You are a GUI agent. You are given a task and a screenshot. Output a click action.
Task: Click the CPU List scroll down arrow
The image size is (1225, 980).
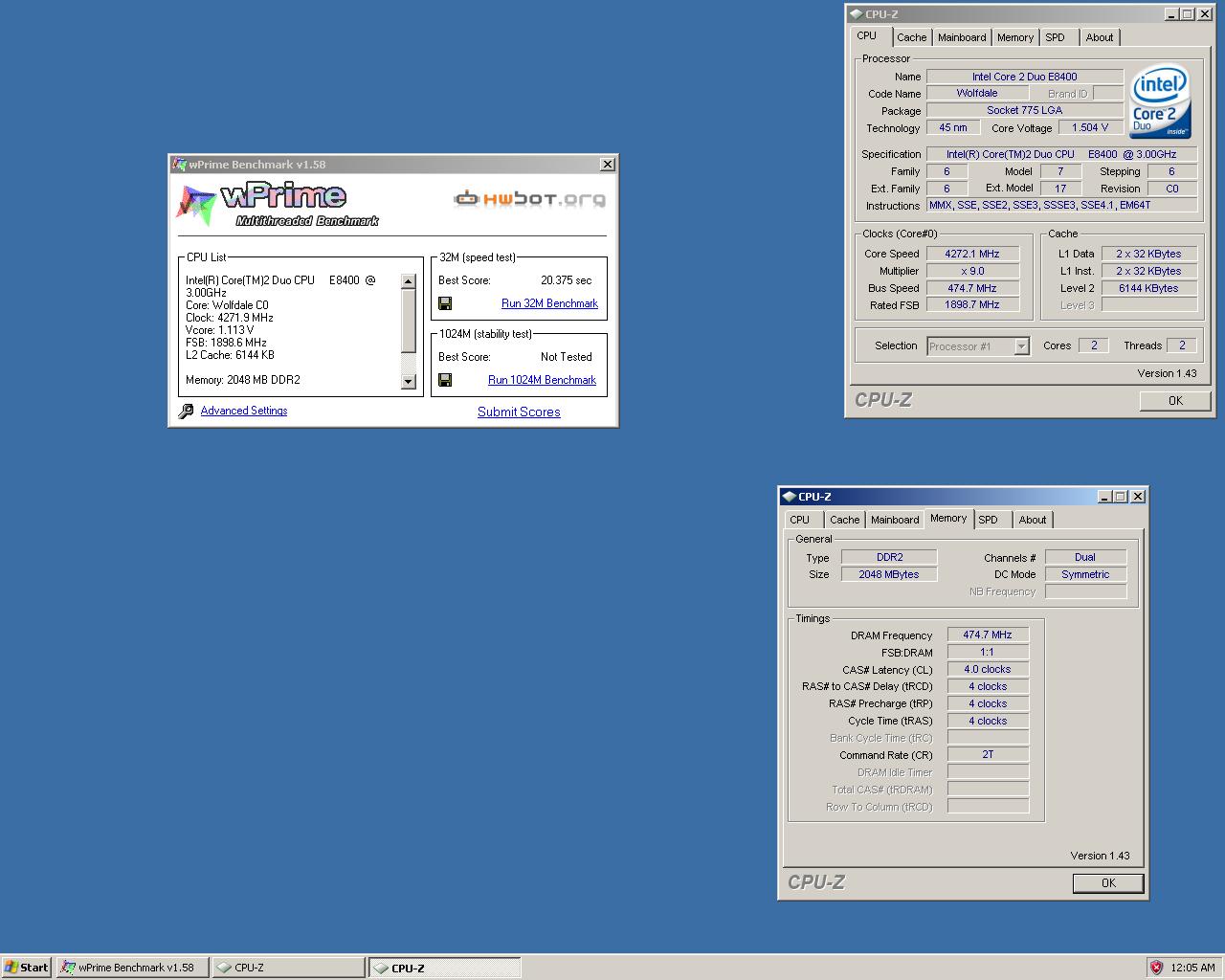coord(409,381)
